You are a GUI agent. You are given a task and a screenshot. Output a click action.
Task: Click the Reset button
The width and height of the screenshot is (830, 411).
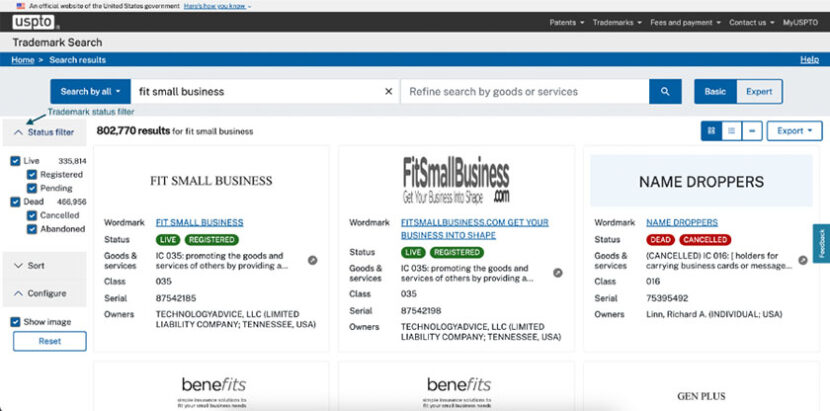pyautogui.click(x=50, y=341)
